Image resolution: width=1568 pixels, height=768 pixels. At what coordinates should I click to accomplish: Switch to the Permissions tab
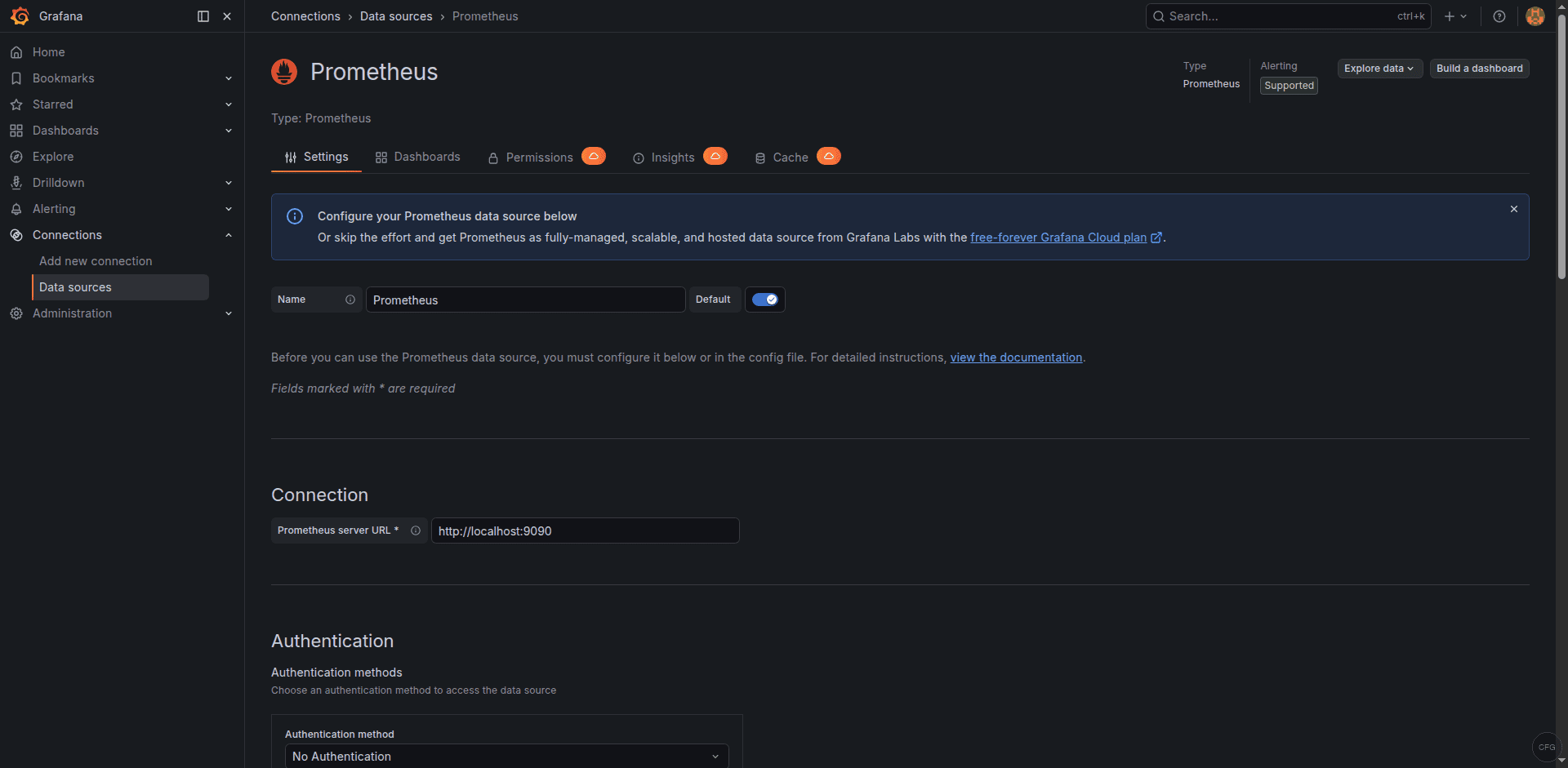click(x=539, y=157)
